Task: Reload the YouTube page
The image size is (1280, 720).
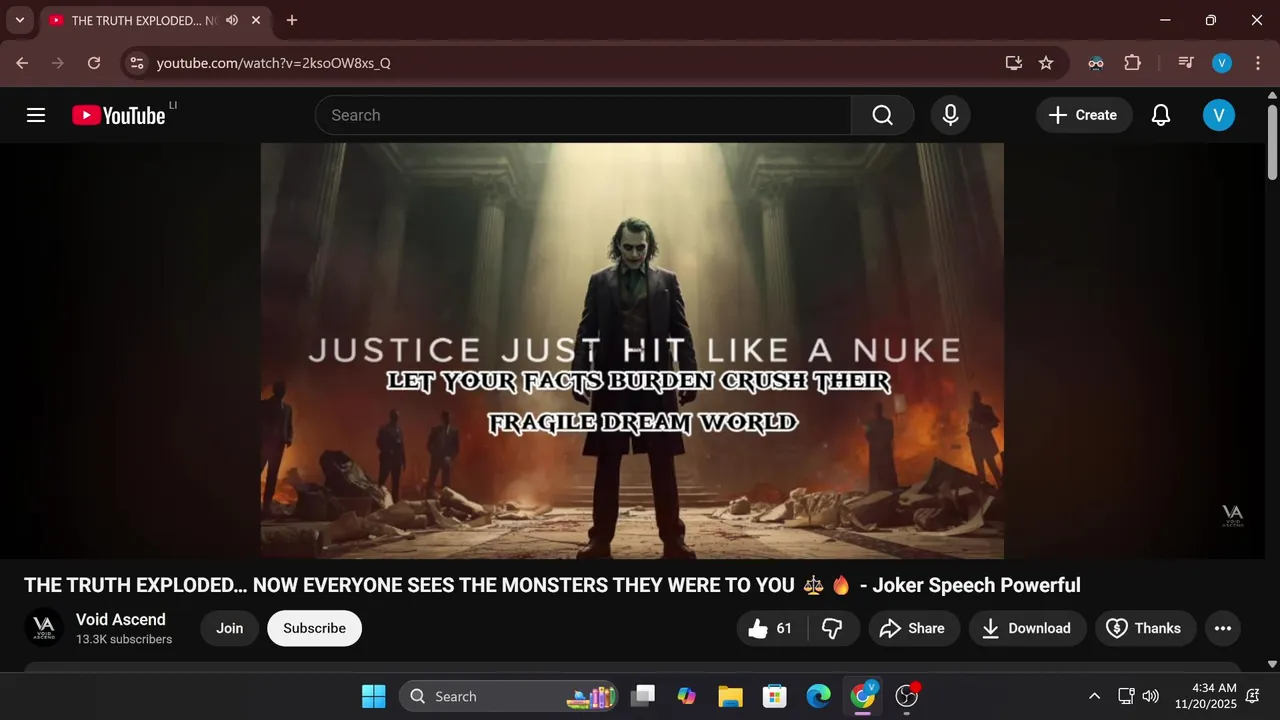Action: coord(94,63)
